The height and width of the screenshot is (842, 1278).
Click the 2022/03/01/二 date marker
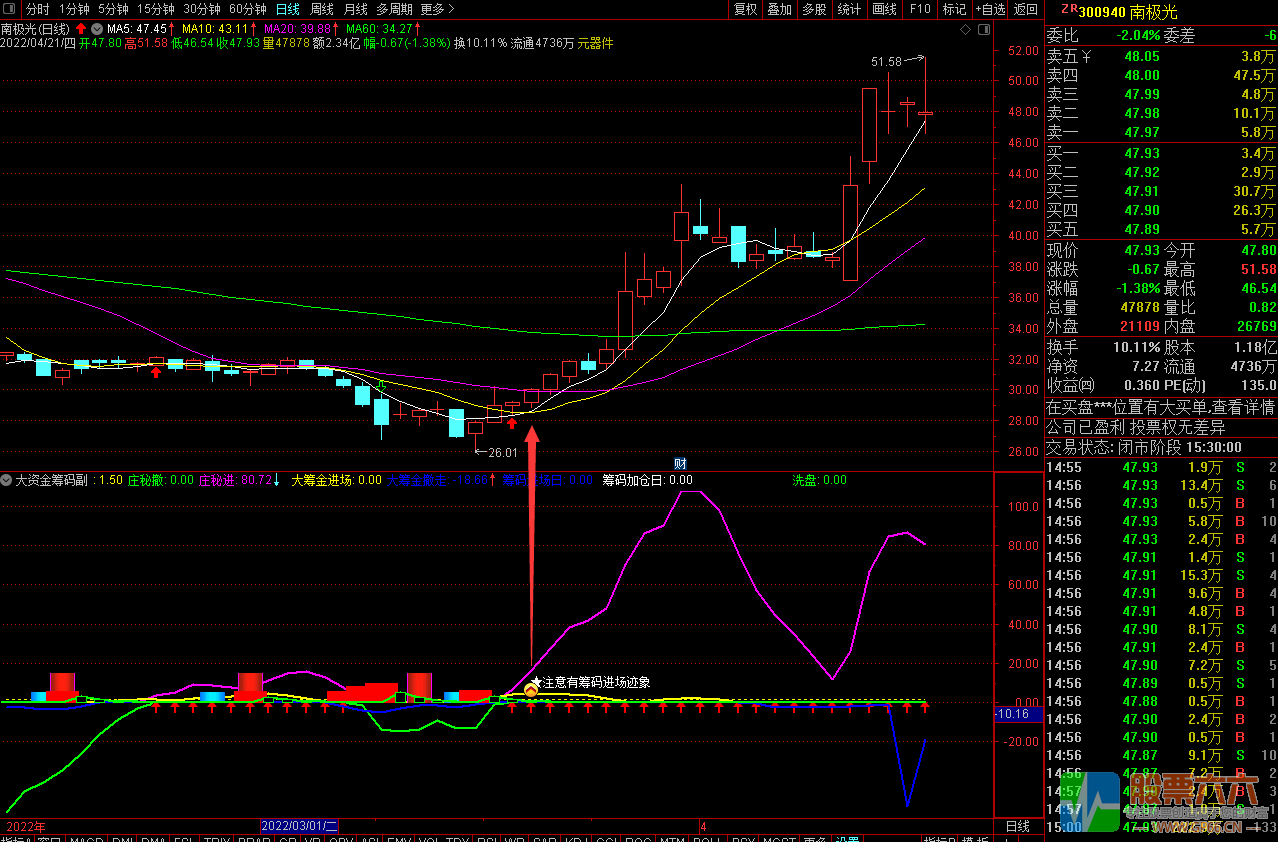point(300,827)
